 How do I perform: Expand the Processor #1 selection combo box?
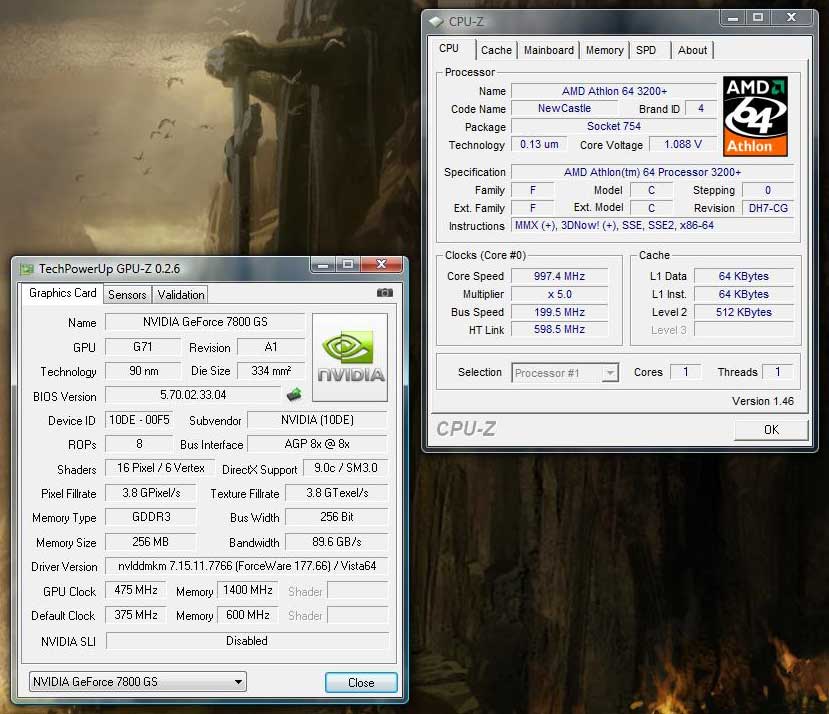pyautogui.click(x=565, y=373)
